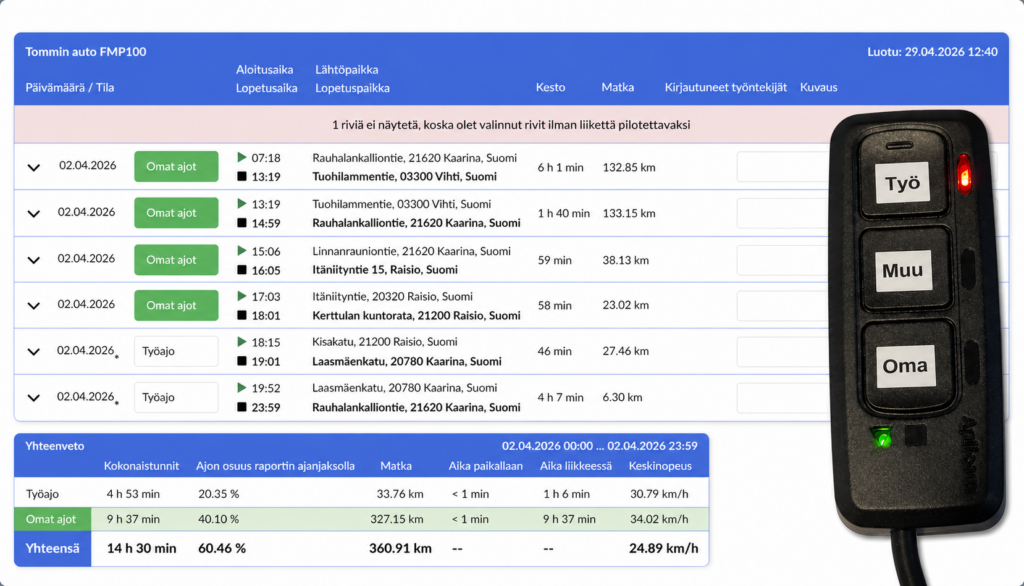Click the green start icon beside 15:06
This screenshot has width=1024, height=586.
(241, 251)
